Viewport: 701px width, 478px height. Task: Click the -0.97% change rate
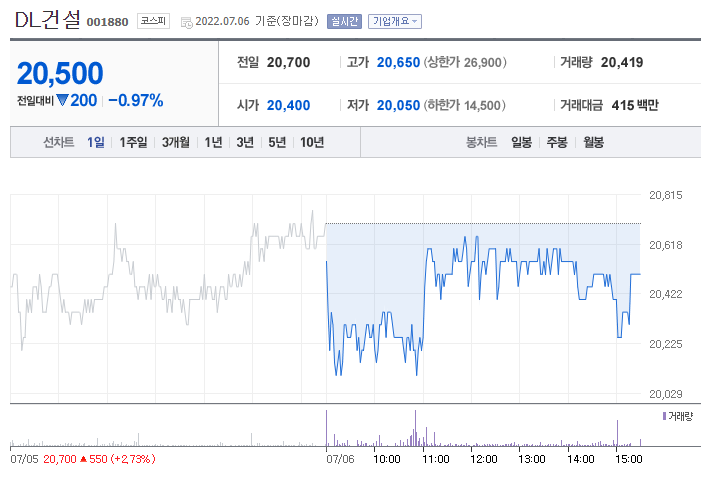tap(135, 100)
